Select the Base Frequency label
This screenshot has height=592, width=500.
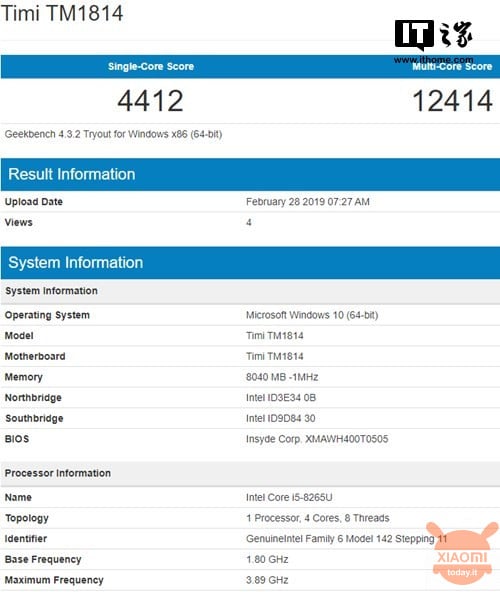click(x=43, y=560)
